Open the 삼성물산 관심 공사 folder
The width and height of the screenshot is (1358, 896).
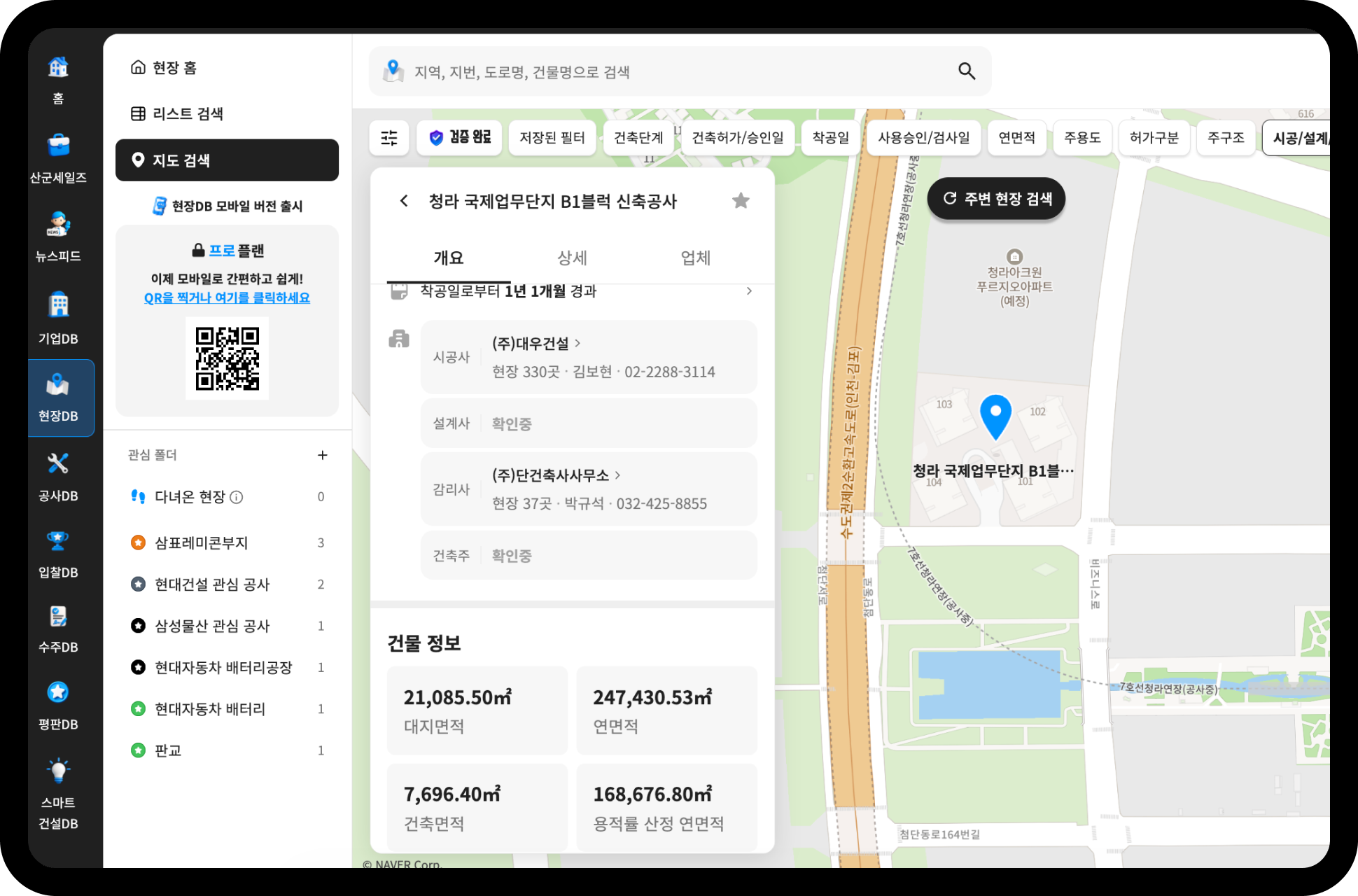(227, 626)
